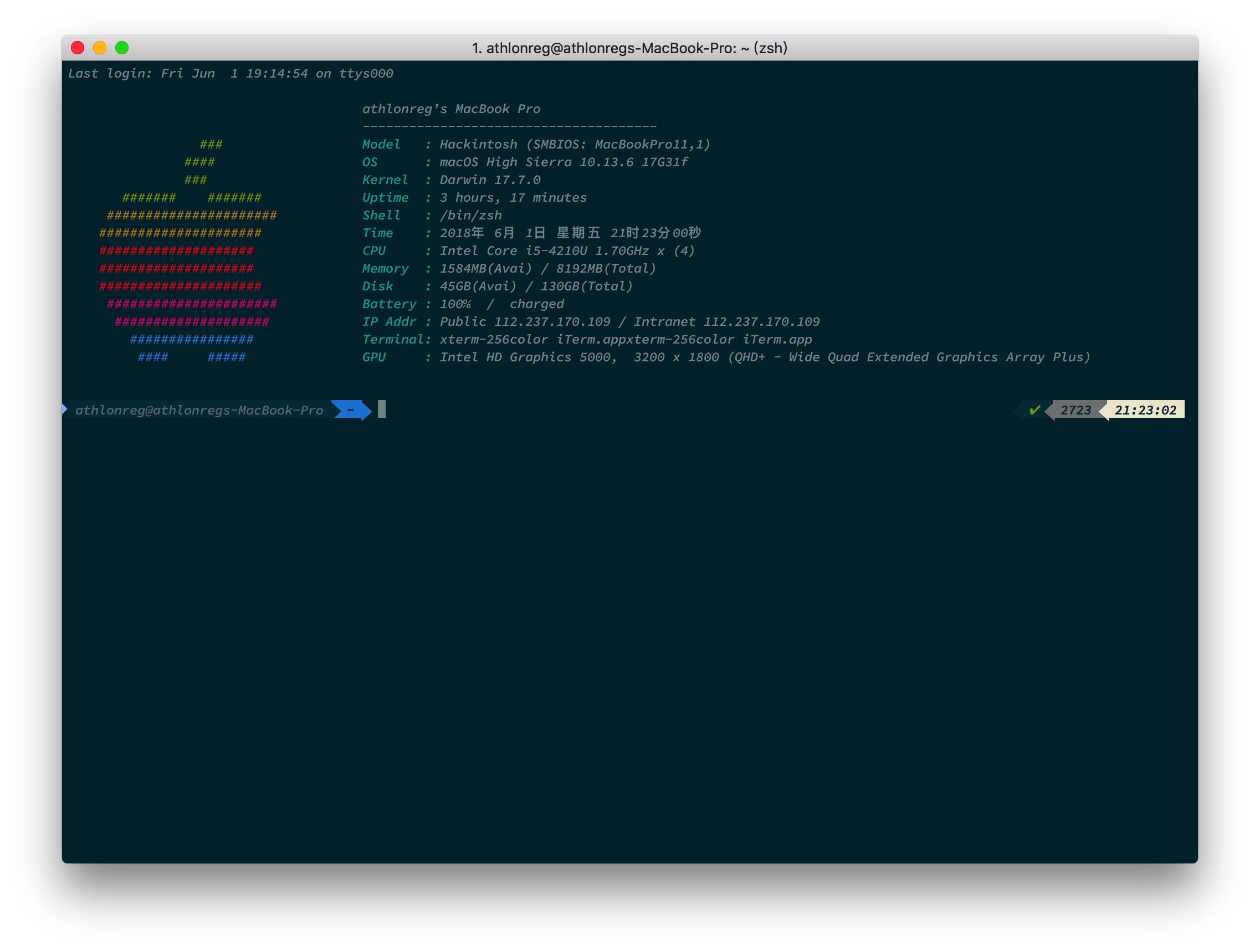Click the Battery 100% charged line
The width and height of the screenshot is (1260, 952).
[x=501, y=304]
